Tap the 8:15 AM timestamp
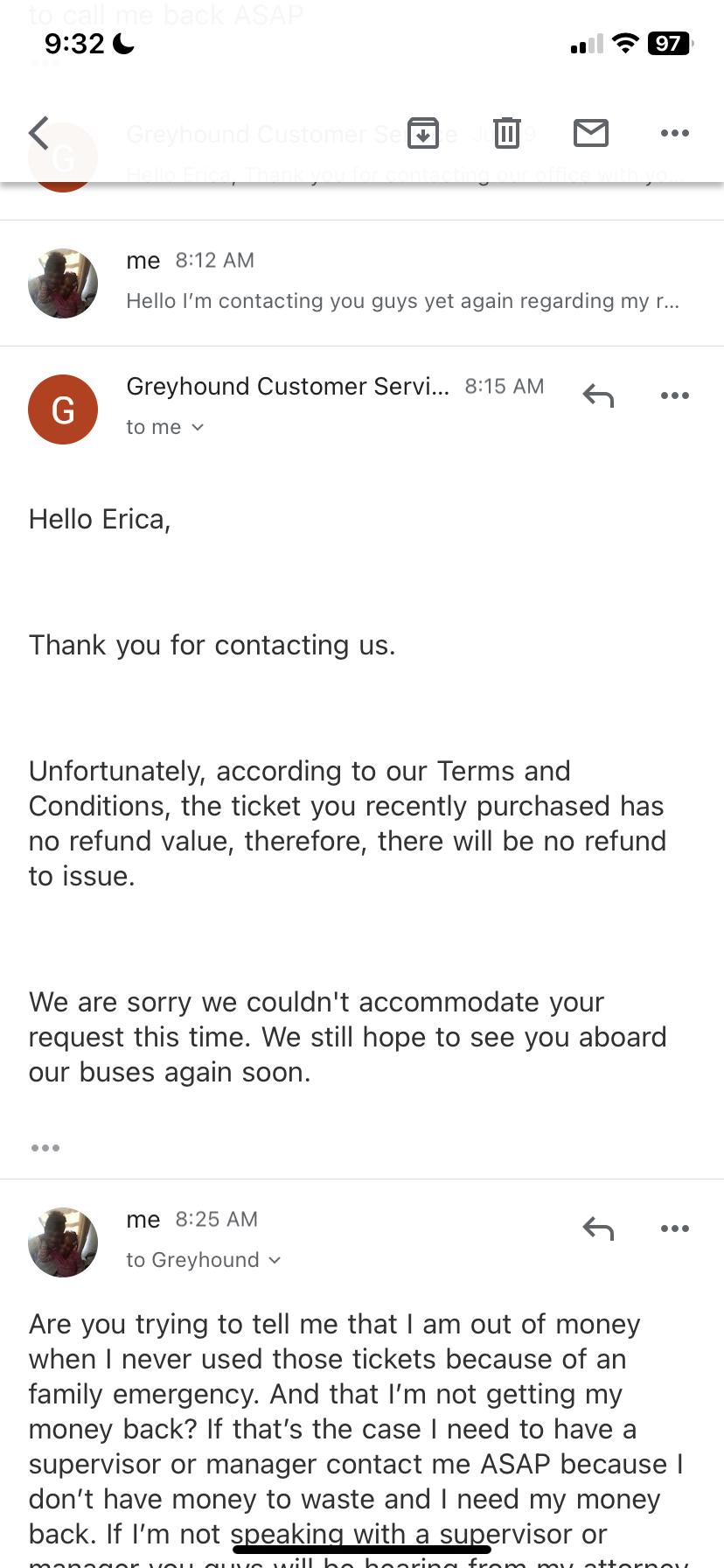This screenshot has width=724, height=1568. [x=505, y=387]
